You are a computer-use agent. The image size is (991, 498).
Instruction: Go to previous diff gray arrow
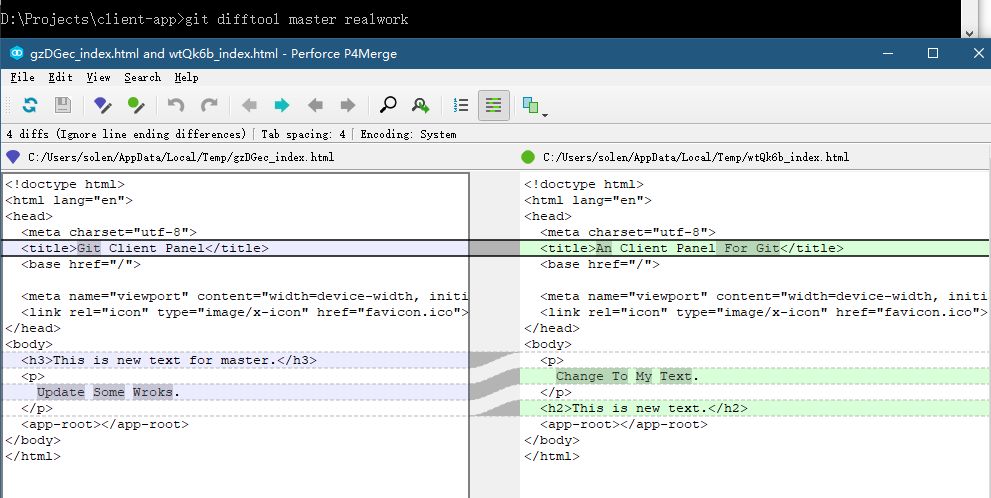249,105
